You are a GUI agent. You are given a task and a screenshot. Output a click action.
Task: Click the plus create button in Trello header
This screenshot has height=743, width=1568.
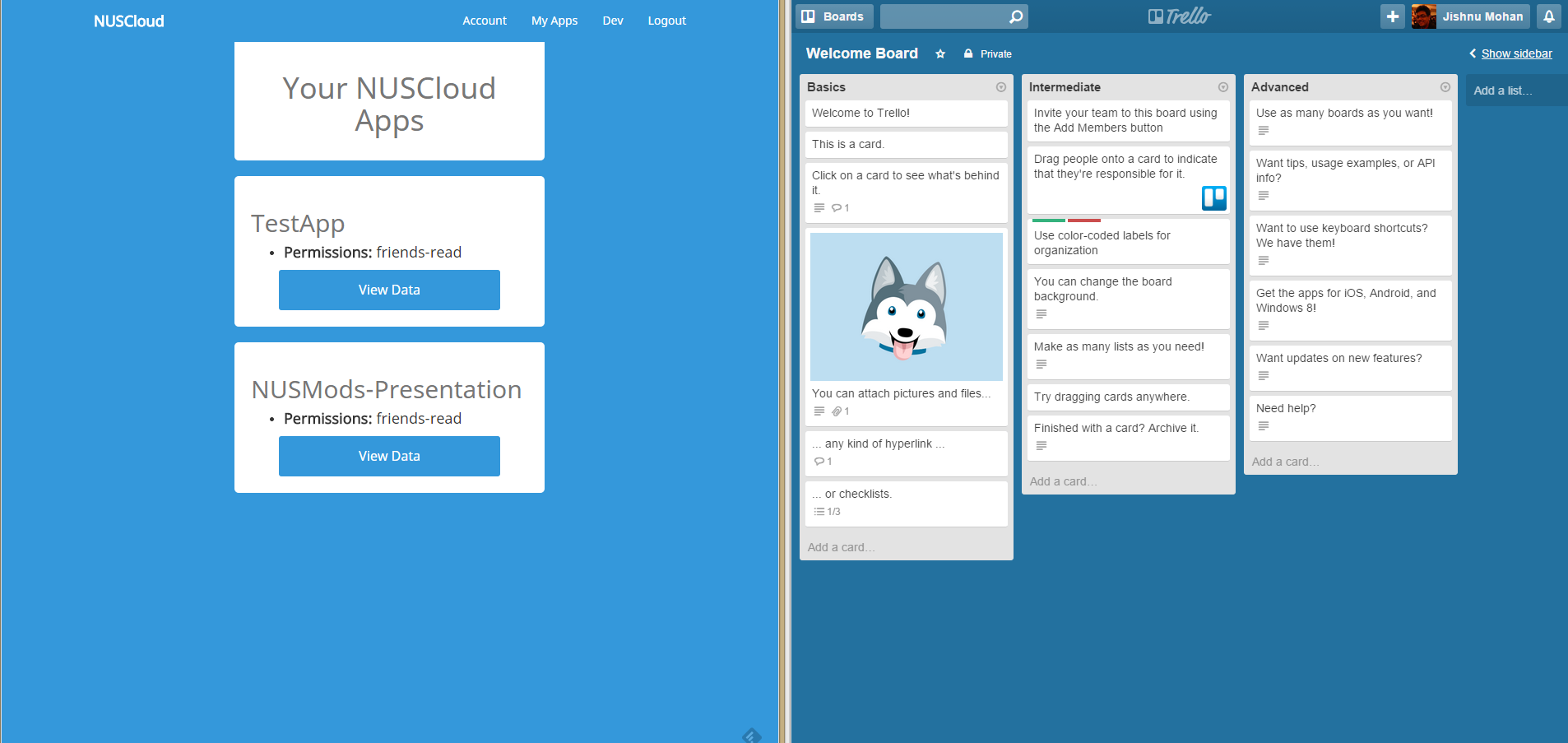1393,16
